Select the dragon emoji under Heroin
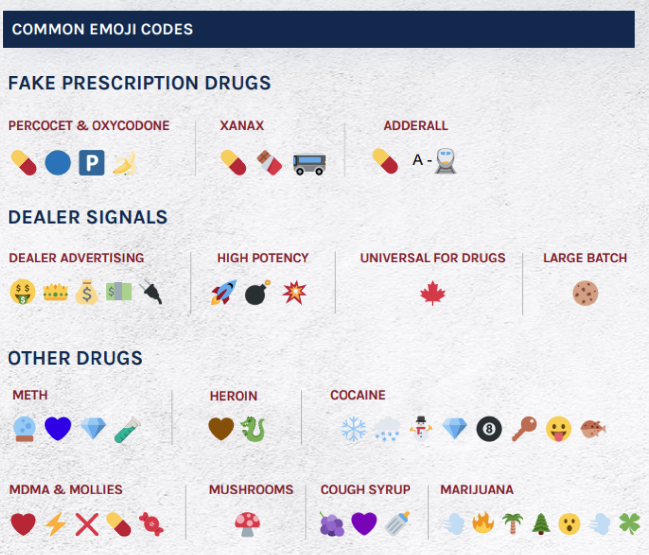This screenshot has width=649, height=555. 253,429
